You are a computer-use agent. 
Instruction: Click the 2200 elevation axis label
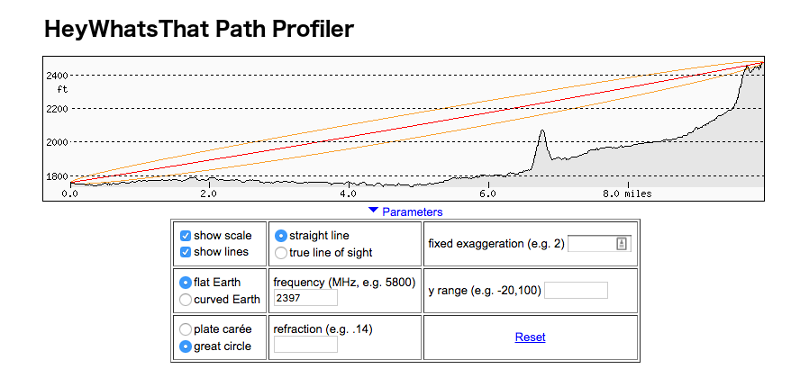[x=58, y=109]
